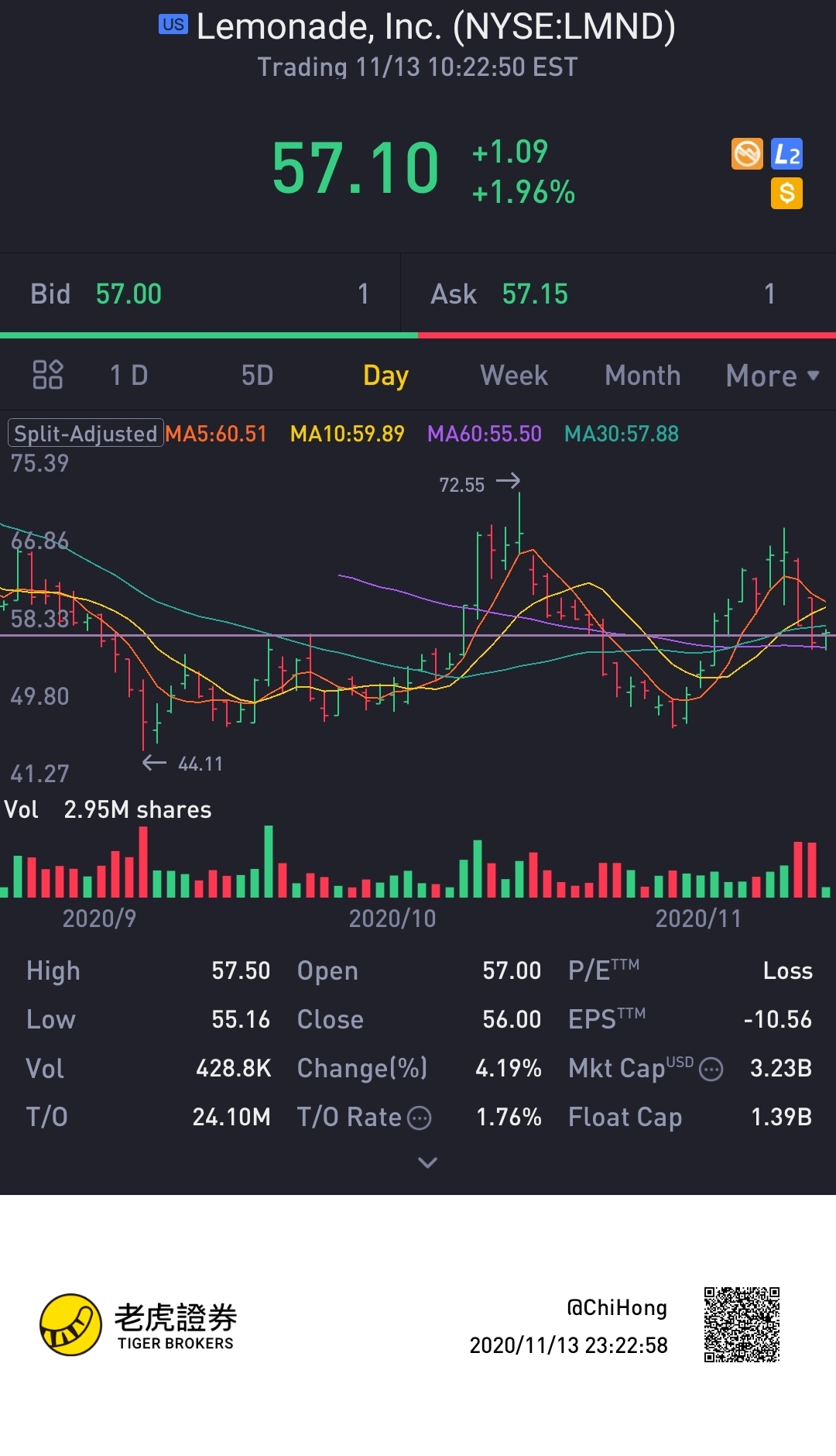
Task: Tap the P/E value Loss
Action: click(x=788, y=971)
